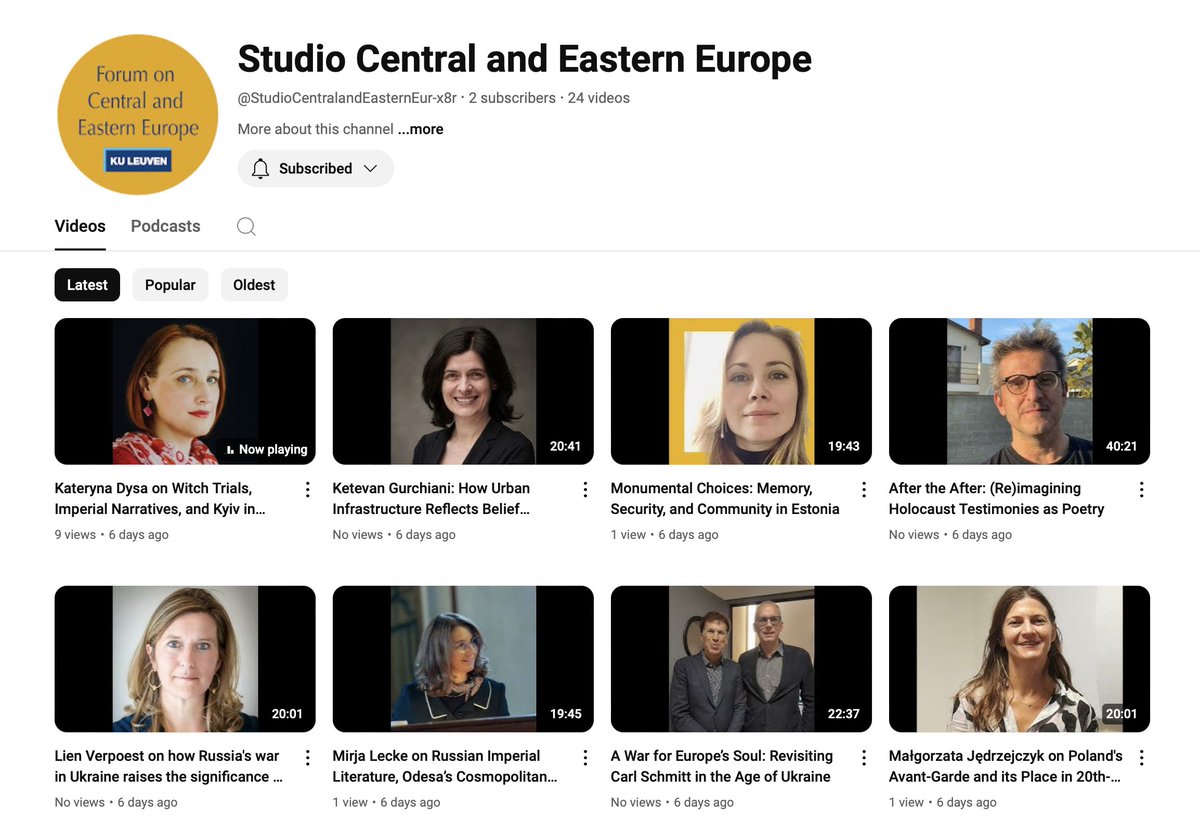Click the 19:45 duration badge

565,714
